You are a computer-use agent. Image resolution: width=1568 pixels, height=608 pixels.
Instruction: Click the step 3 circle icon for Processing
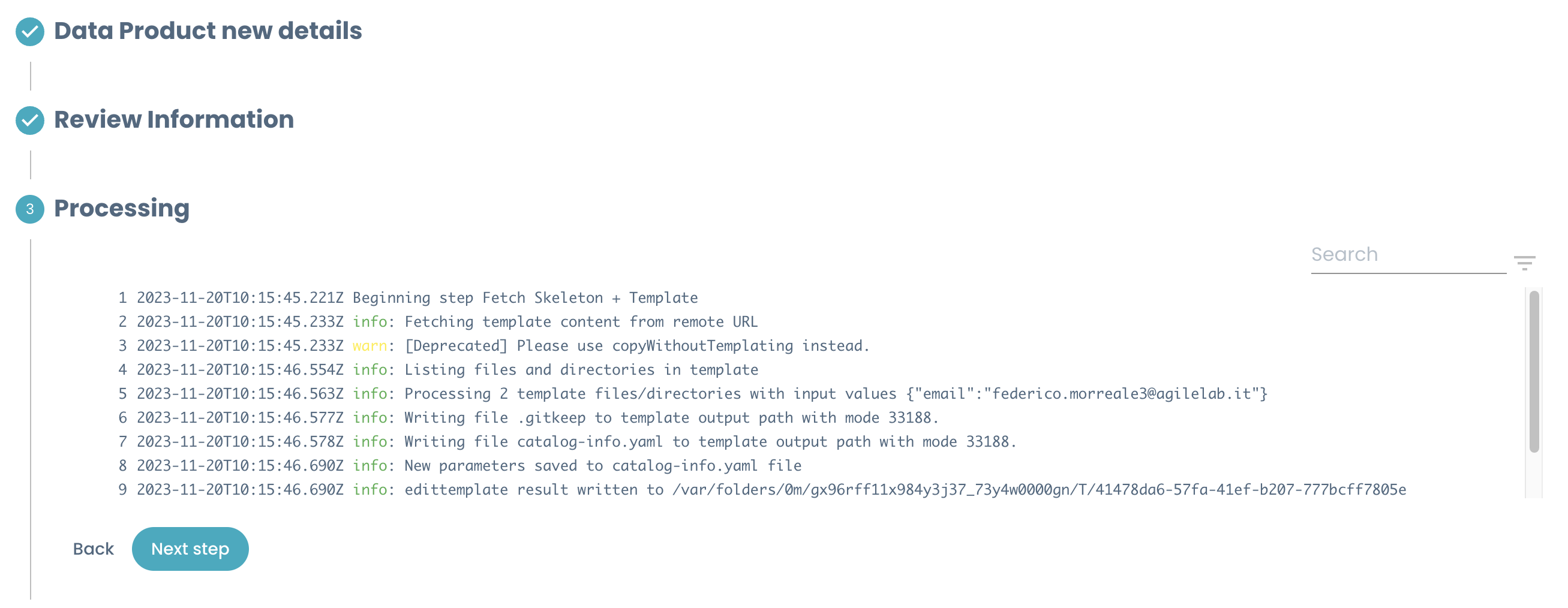(30, 209)
